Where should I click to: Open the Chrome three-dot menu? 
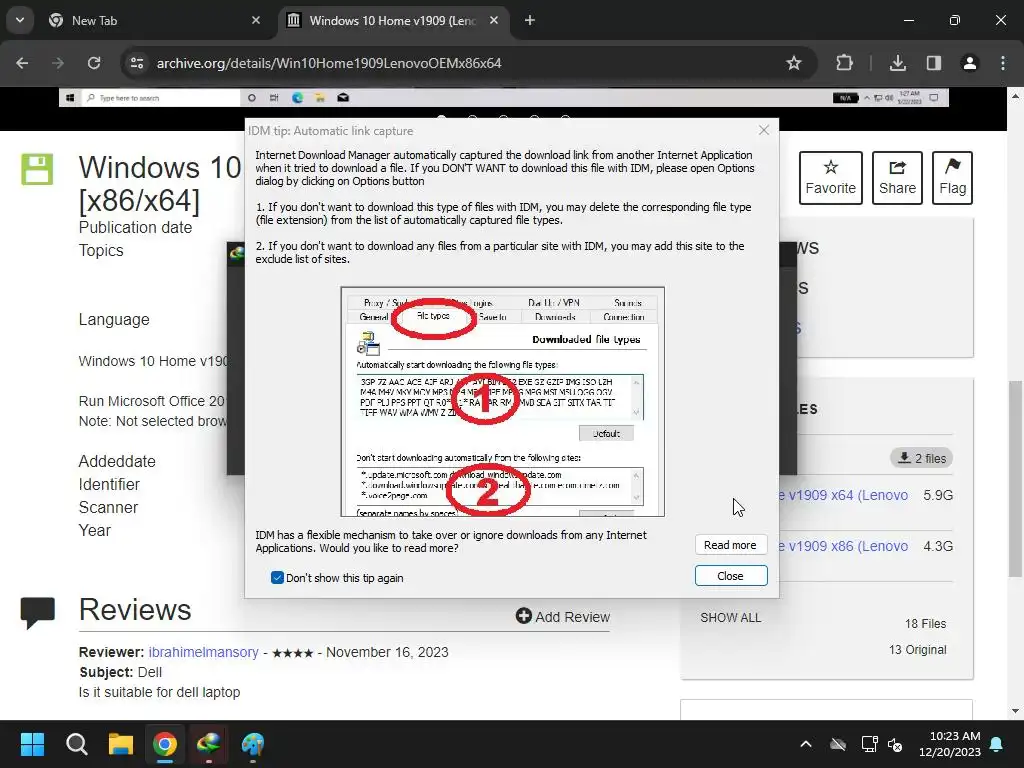click(1003, 63)
